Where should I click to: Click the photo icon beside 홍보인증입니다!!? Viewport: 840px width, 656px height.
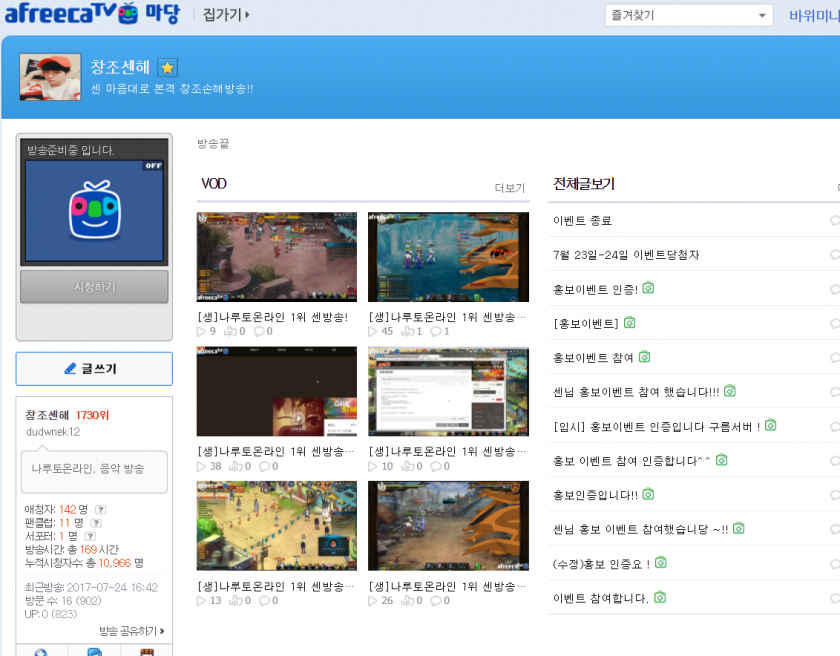click(648, 494)
